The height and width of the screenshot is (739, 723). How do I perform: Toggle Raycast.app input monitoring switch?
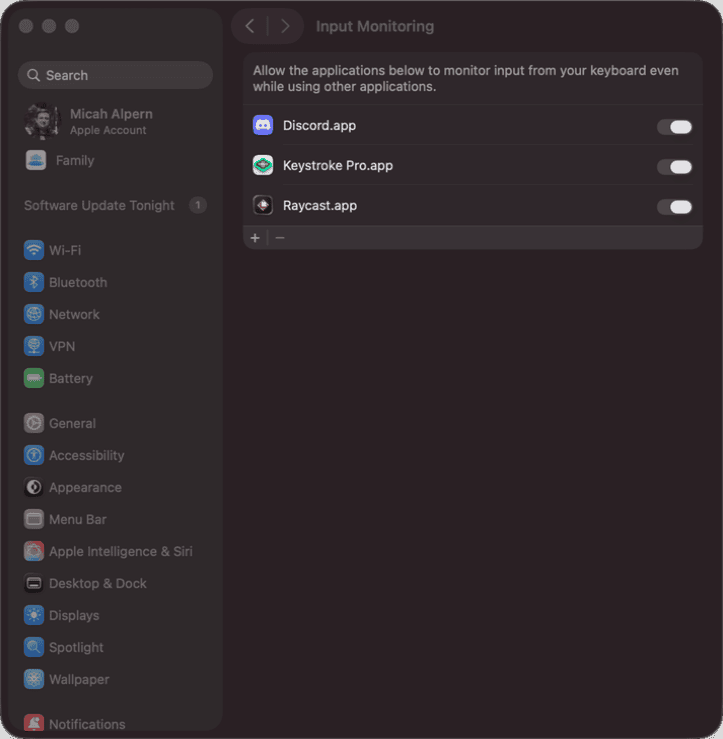pos(674,207)
